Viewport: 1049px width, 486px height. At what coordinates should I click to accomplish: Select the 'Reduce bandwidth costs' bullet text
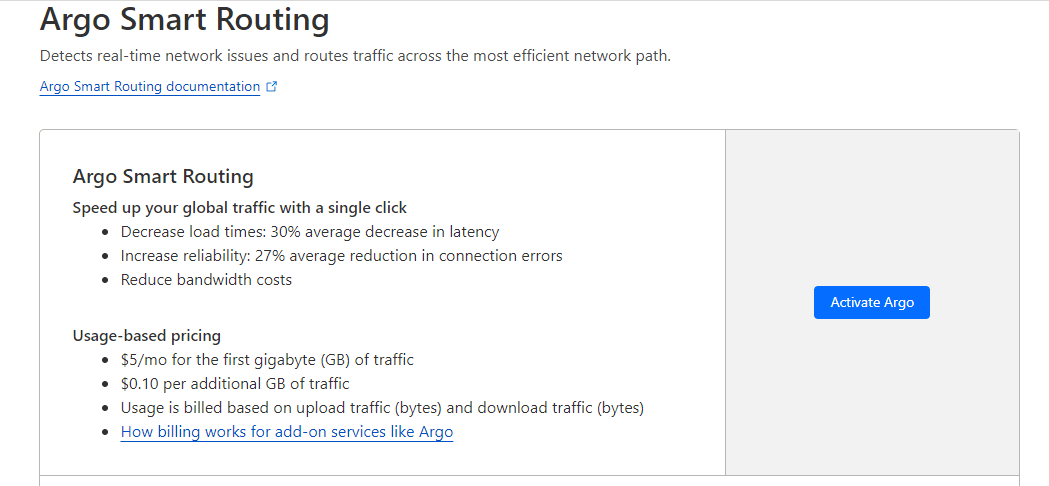pyautogui.click(x=206, y=280)
